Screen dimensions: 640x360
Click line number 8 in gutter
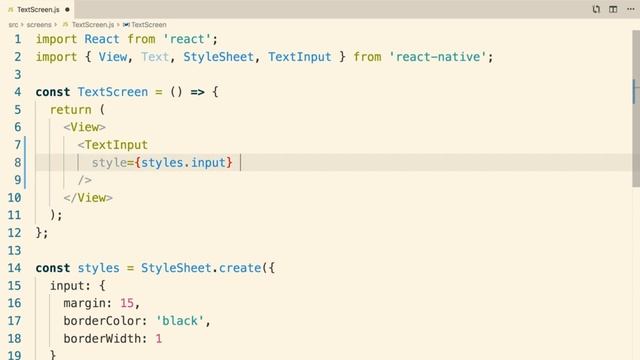coord(18,162)
